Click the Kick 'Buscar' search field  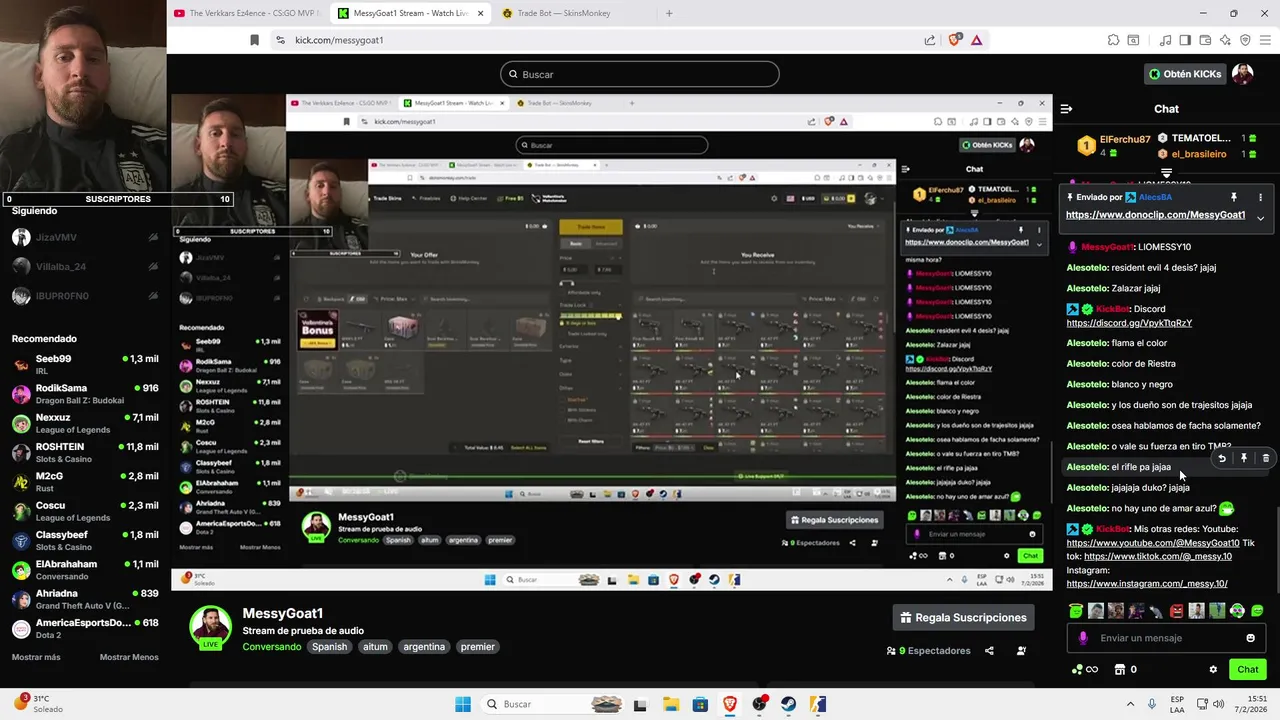(x=640, y=74)
